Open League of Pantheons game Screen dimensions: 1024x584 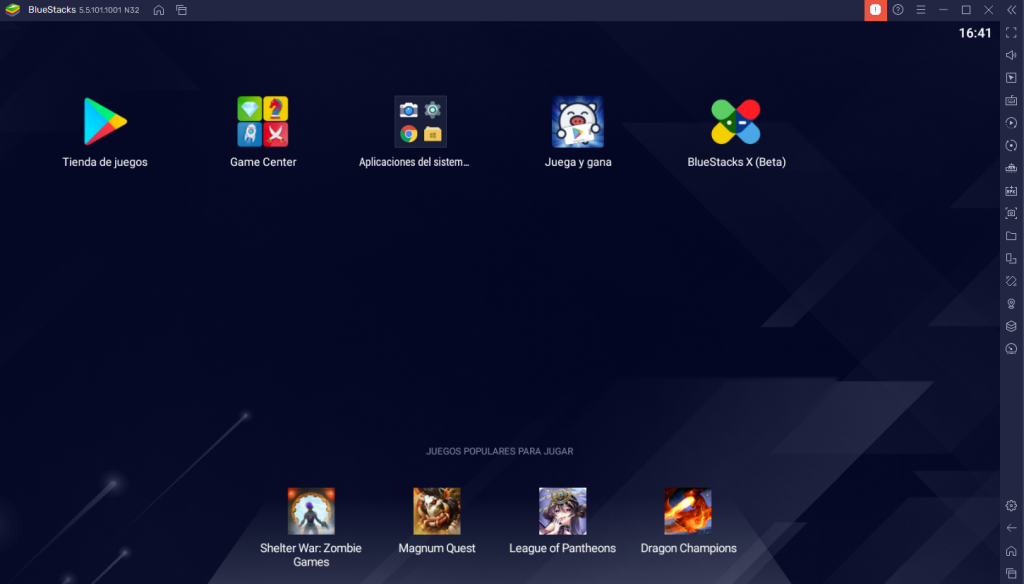(x=562, y=512)
